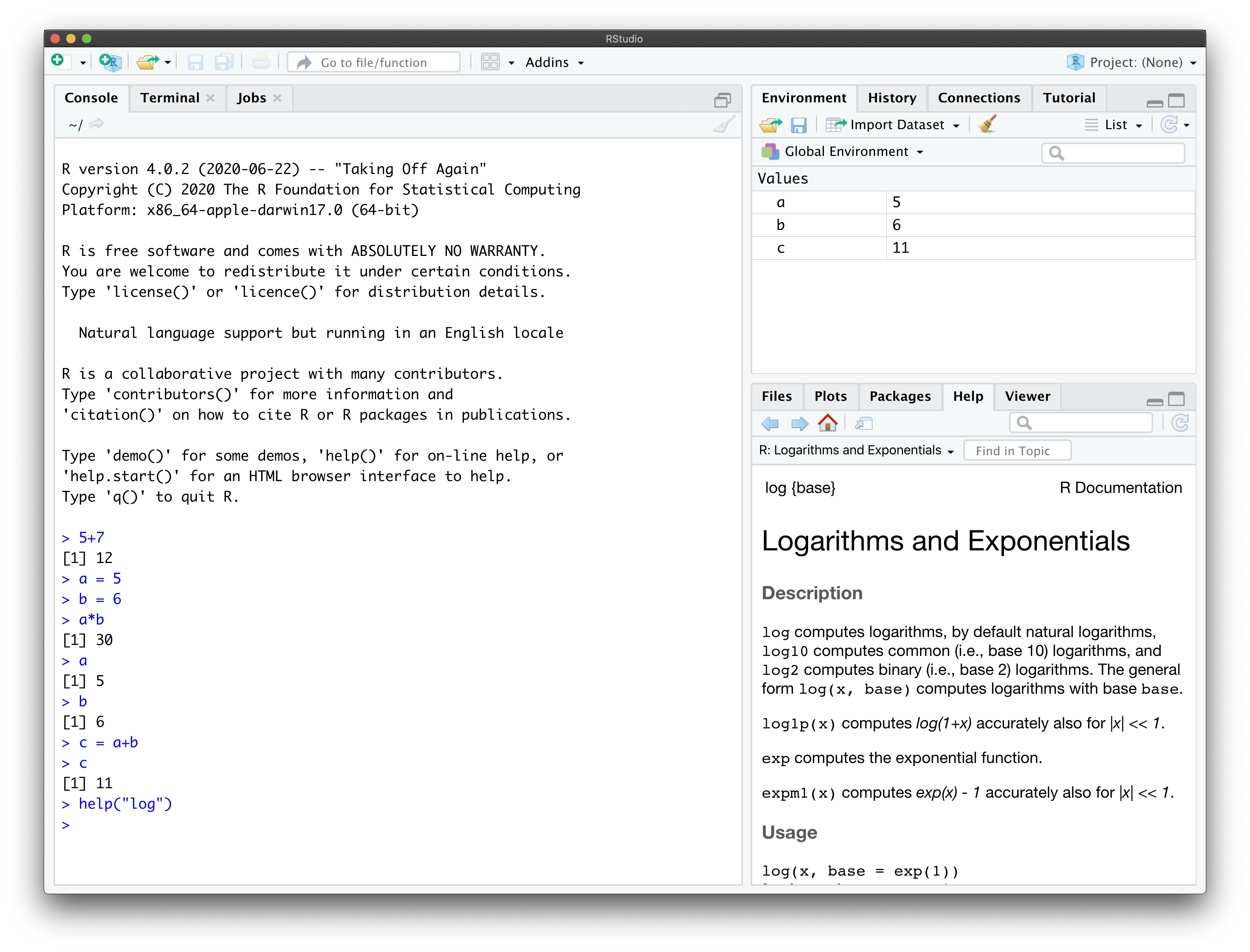Go to Help home page
Viewport: 1250px width, 952px height.
[827, 423]
